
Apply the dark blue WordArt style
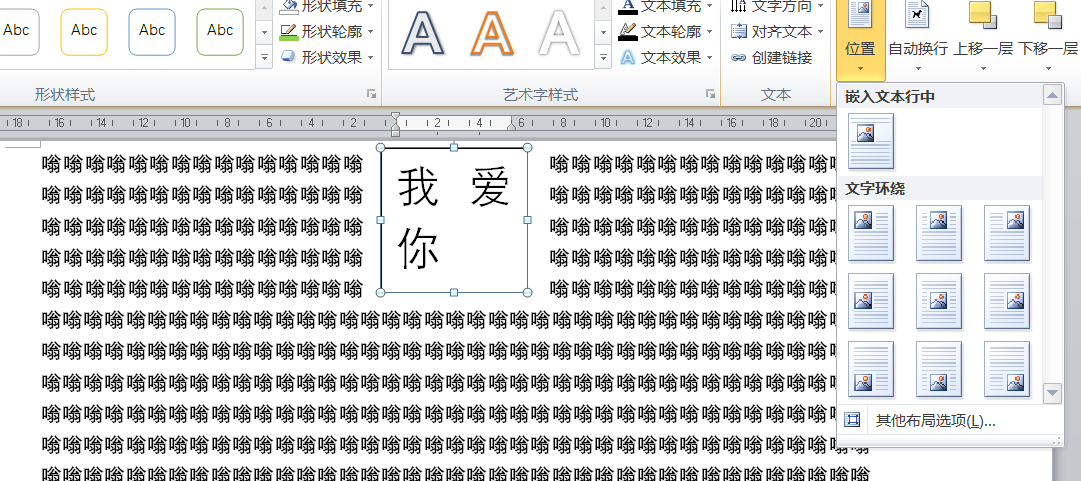(423, 33)
